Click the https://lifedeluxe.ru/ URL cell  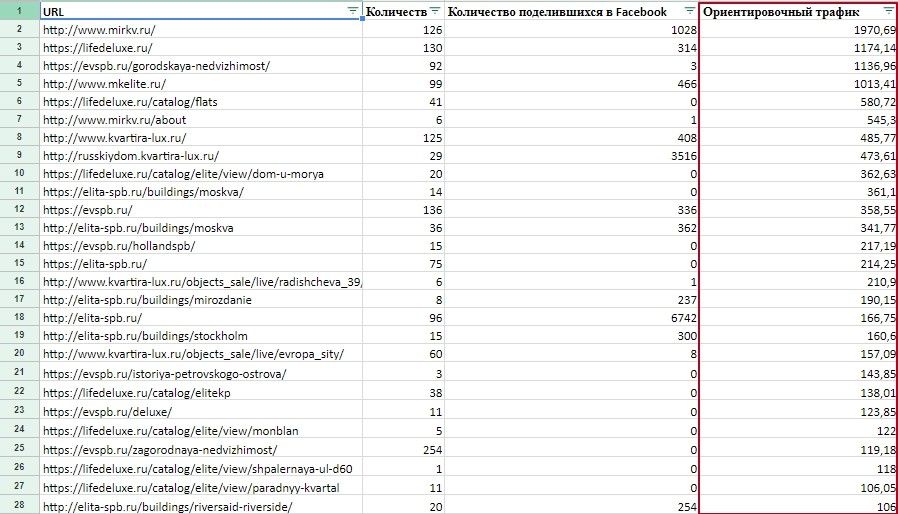point(98,48)
